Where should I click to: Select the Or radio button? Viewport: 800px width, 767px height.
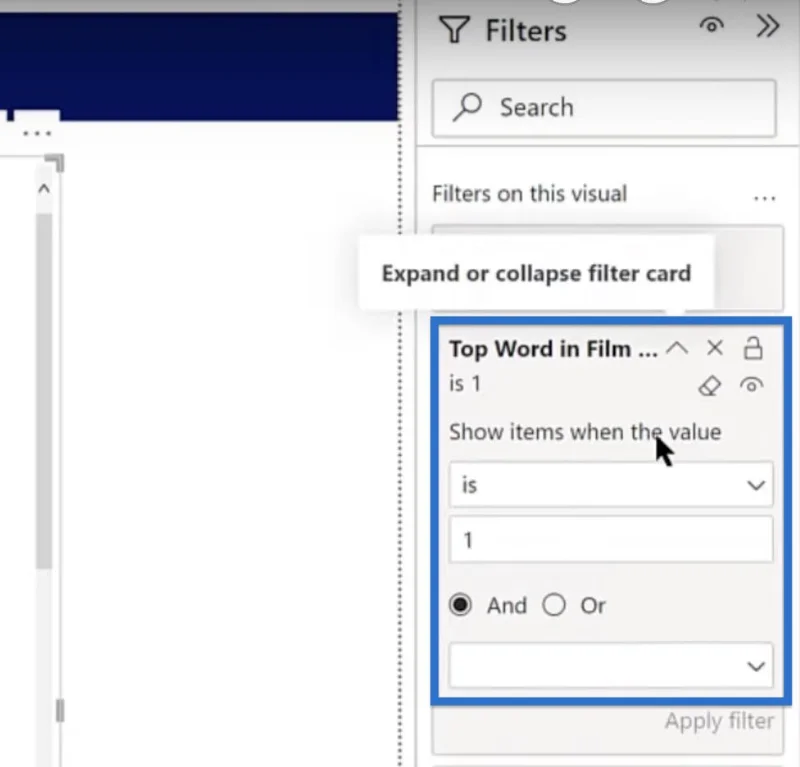[554, 605]
